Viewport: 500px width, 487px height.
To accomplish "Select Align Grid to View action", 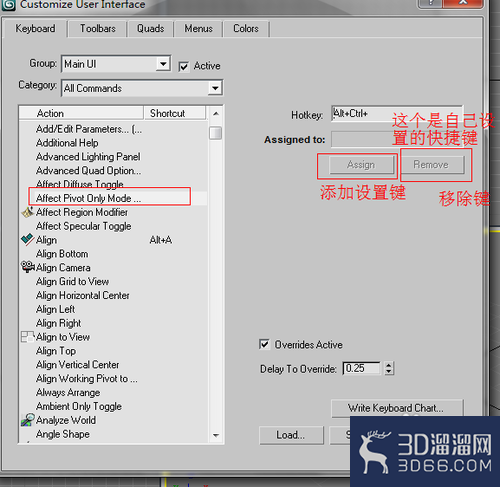I will (72, 282).
